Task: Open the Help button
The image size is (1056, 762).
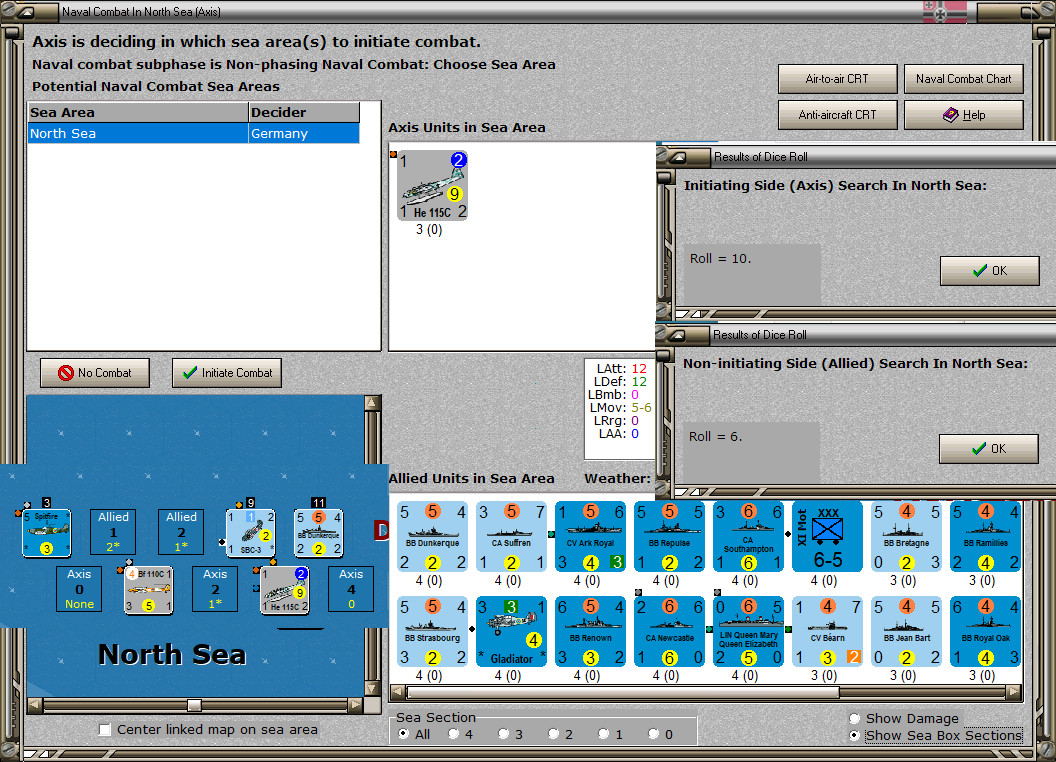Action: click(x=963, y=115)
